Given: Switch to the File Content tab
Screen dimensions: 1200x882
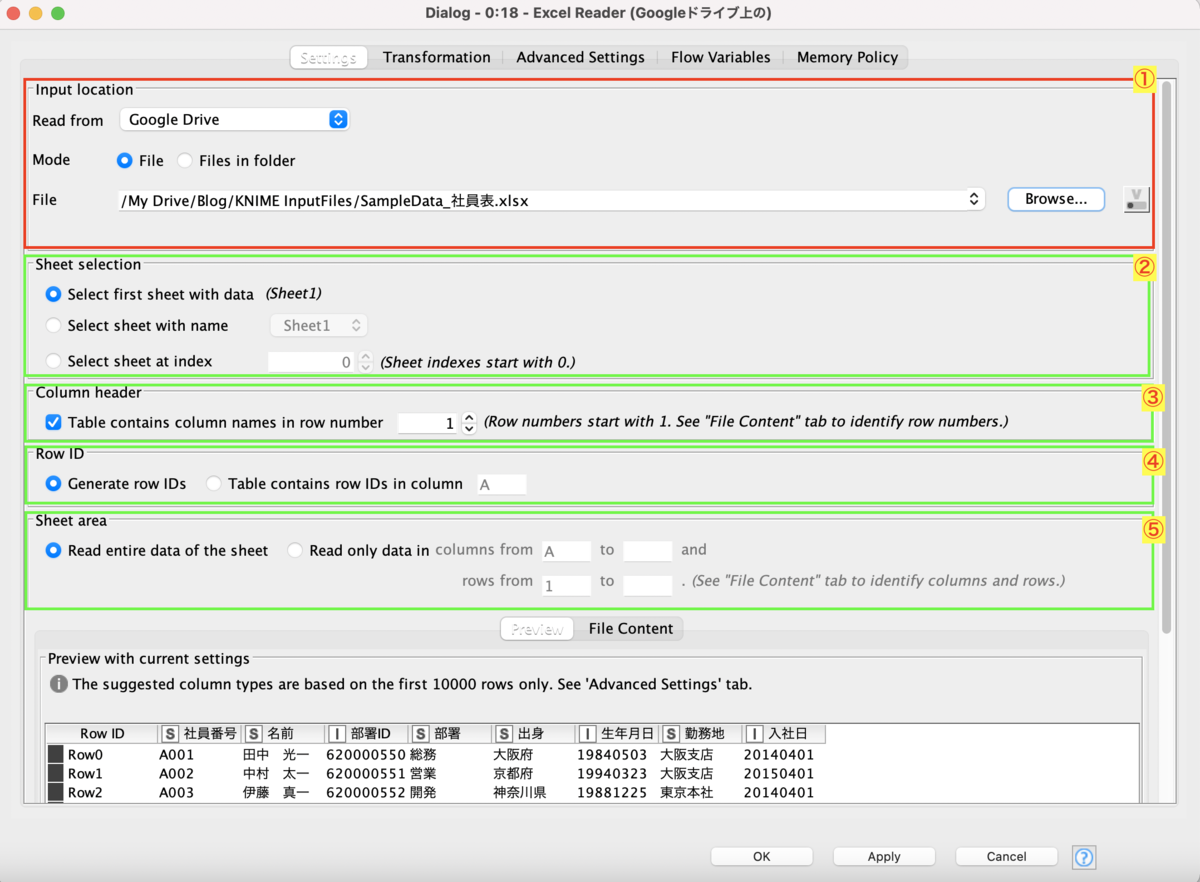Looking at the screenshot, I should click(x=630, y=629).
